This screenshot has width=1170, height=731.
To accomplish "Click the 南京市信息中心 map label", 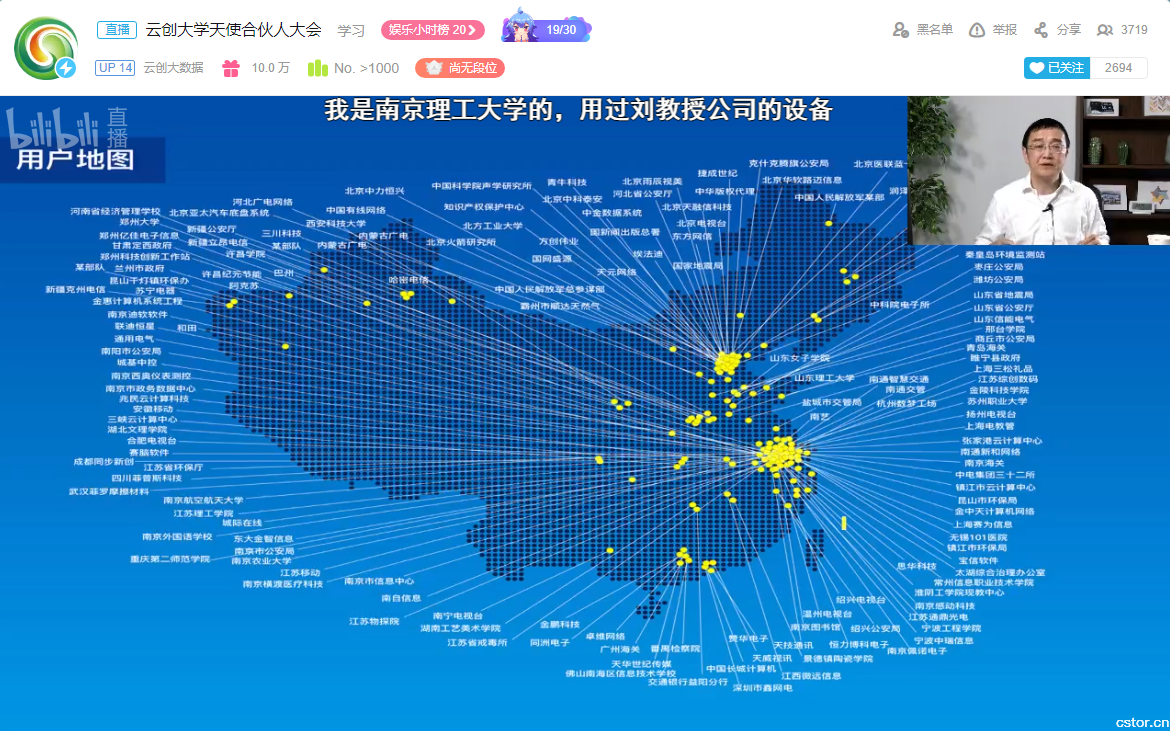I will [x=379, y=581].
